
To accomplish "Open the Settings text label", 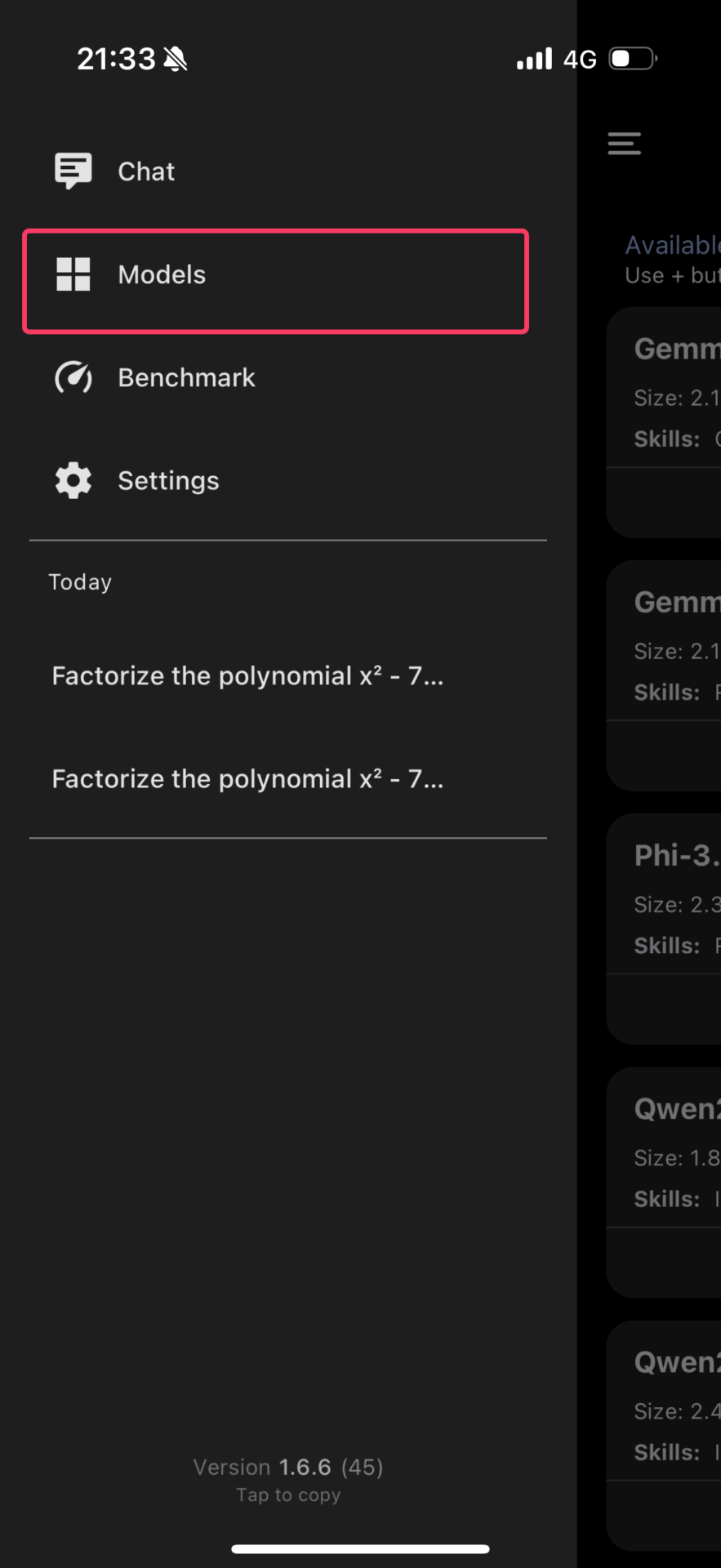I will click(x=168, y=480).
